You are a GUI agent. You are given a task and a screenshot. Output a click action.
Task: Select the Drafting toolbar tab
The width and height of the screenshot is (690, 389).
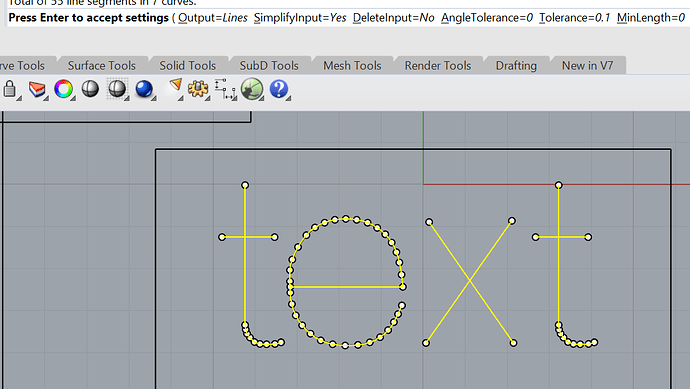point(516,66)
